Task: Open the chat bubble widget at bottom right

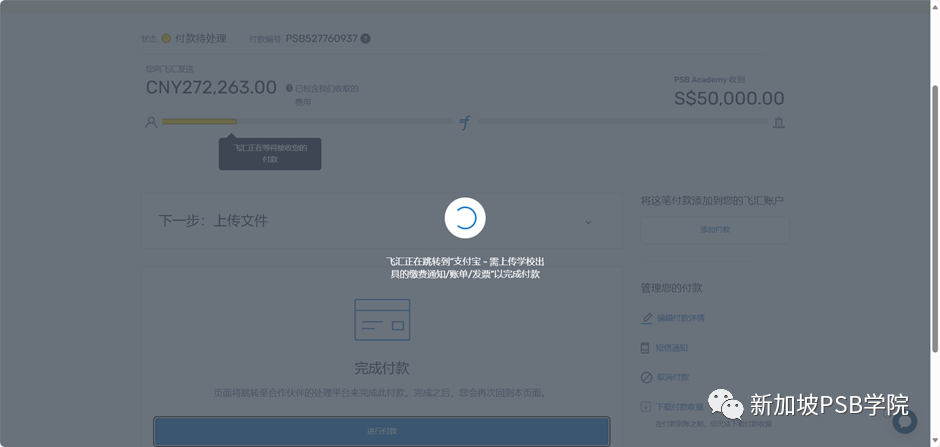Action: [x=904, y=421]
